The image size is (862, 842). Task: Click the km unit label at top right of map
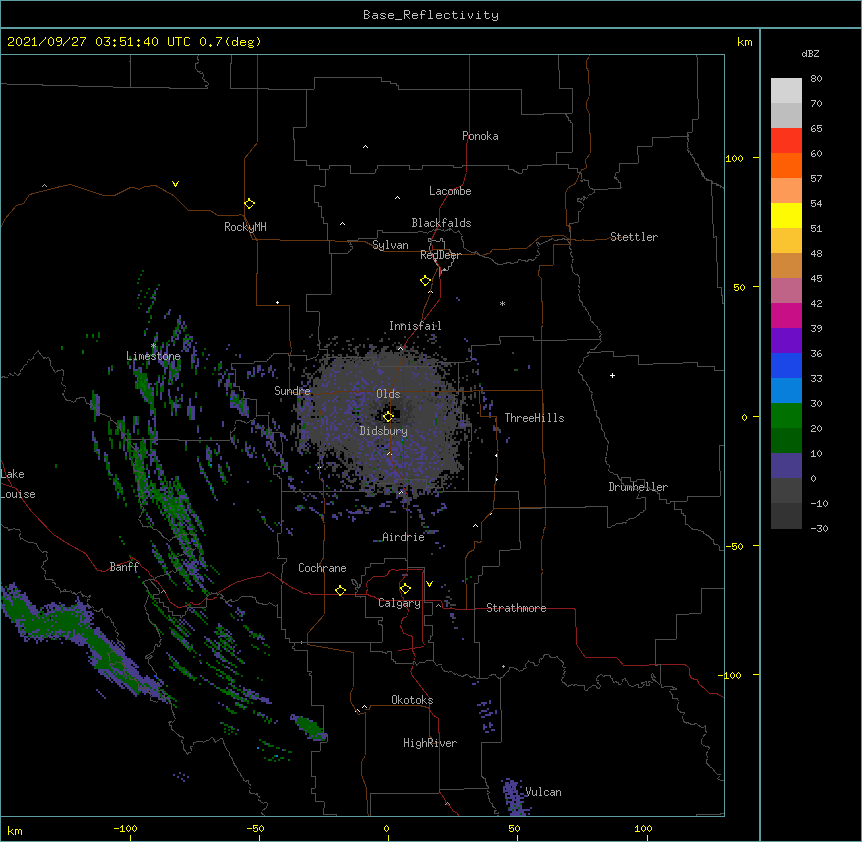coord(744,42)
